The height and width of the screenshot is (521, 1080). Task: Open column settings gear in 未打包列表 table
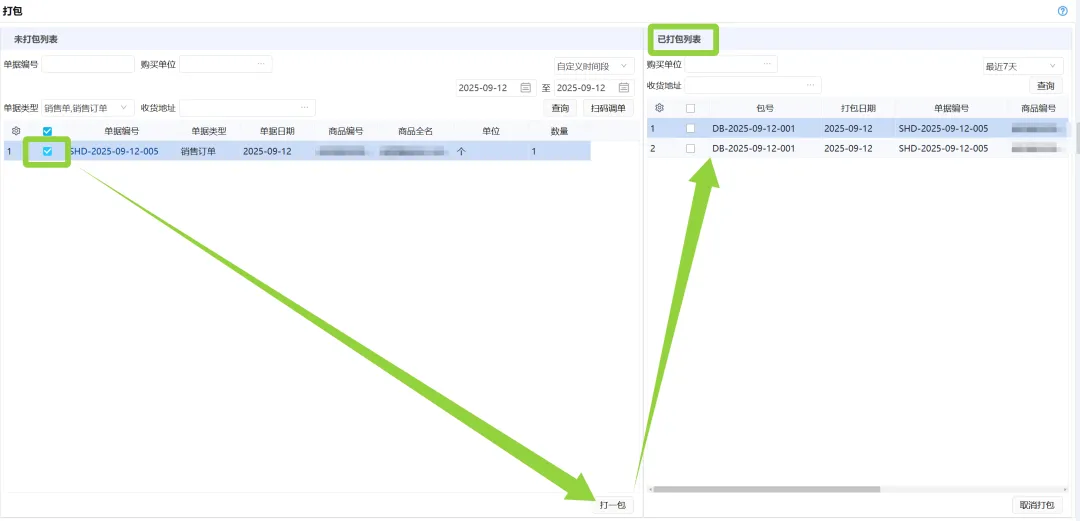16,131
